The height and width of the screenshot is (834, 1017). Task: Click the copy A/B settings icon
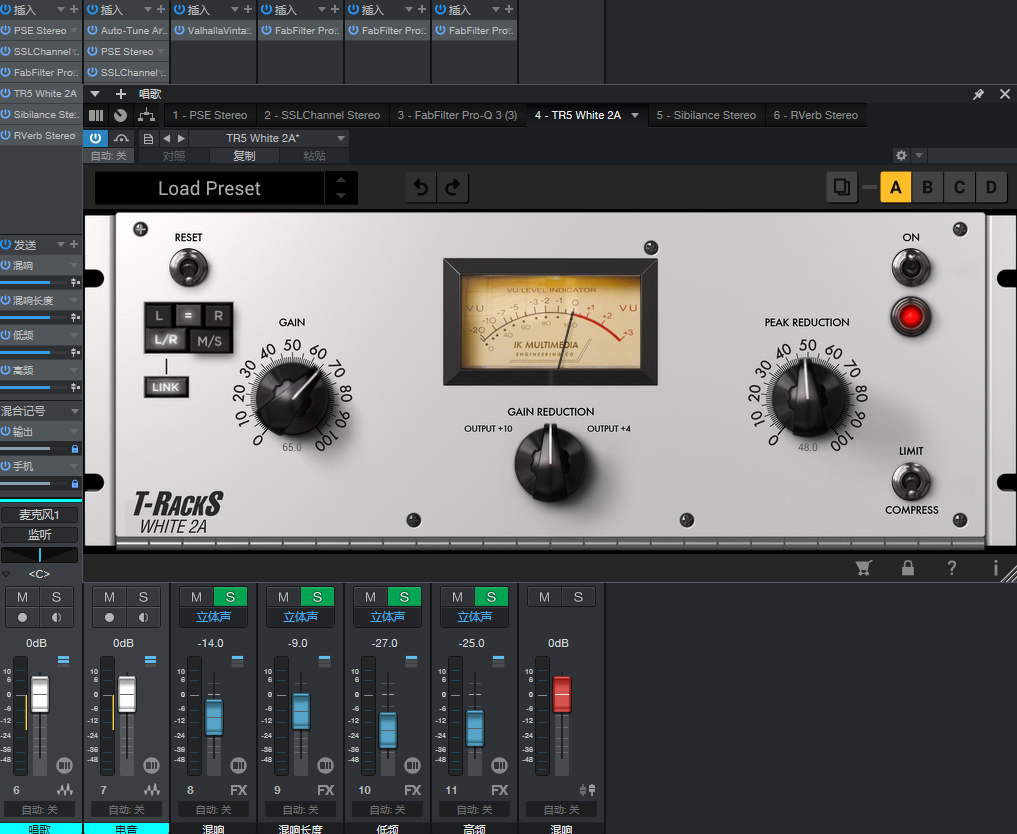(x=842, y=187)
